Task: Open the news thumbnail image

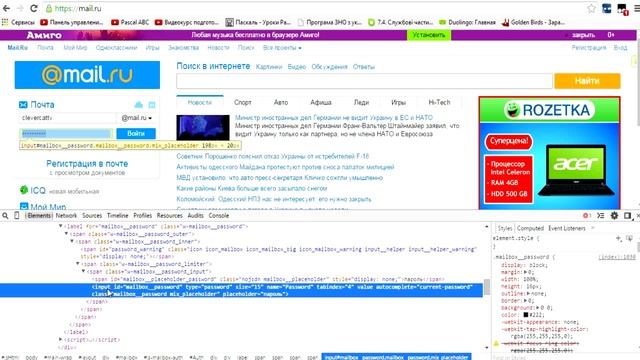Action: (x=203, y=128)
